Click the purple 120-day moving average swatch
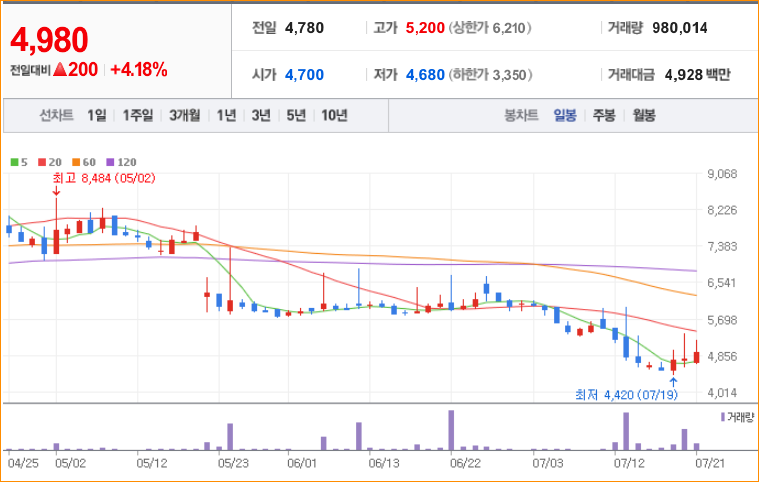Viewport: 759px width, 482px height. click(x=110, y=162)
